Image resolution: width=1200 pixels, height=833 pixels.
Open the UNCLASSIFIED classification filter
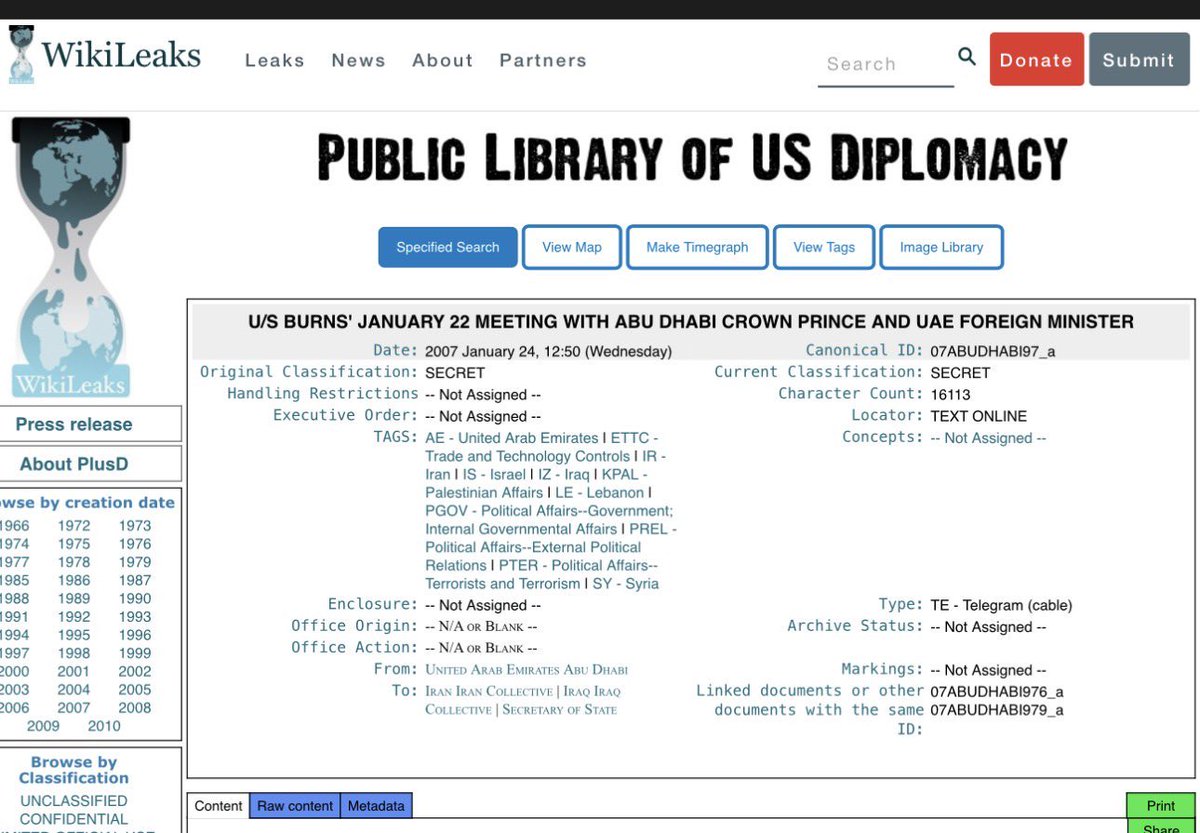pyautogui.click(x=74, y=800)
